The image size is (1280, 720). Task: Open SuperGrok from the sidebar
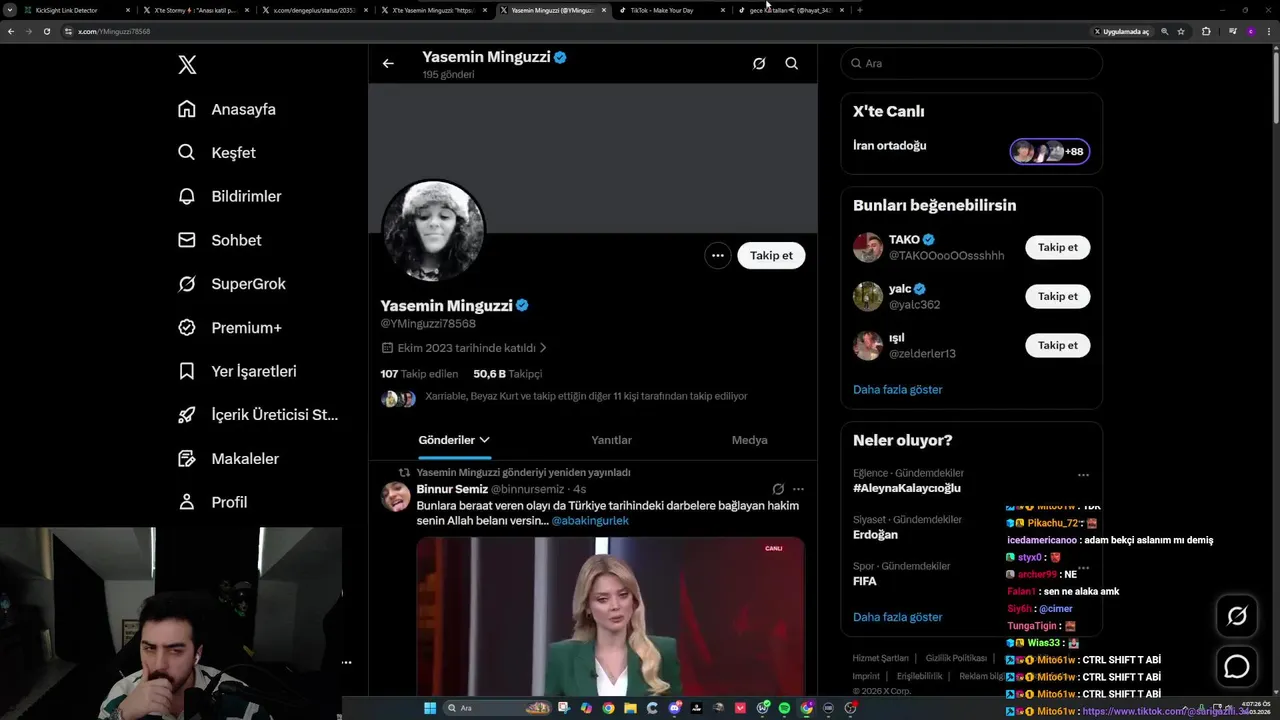[x=232, y=284]
